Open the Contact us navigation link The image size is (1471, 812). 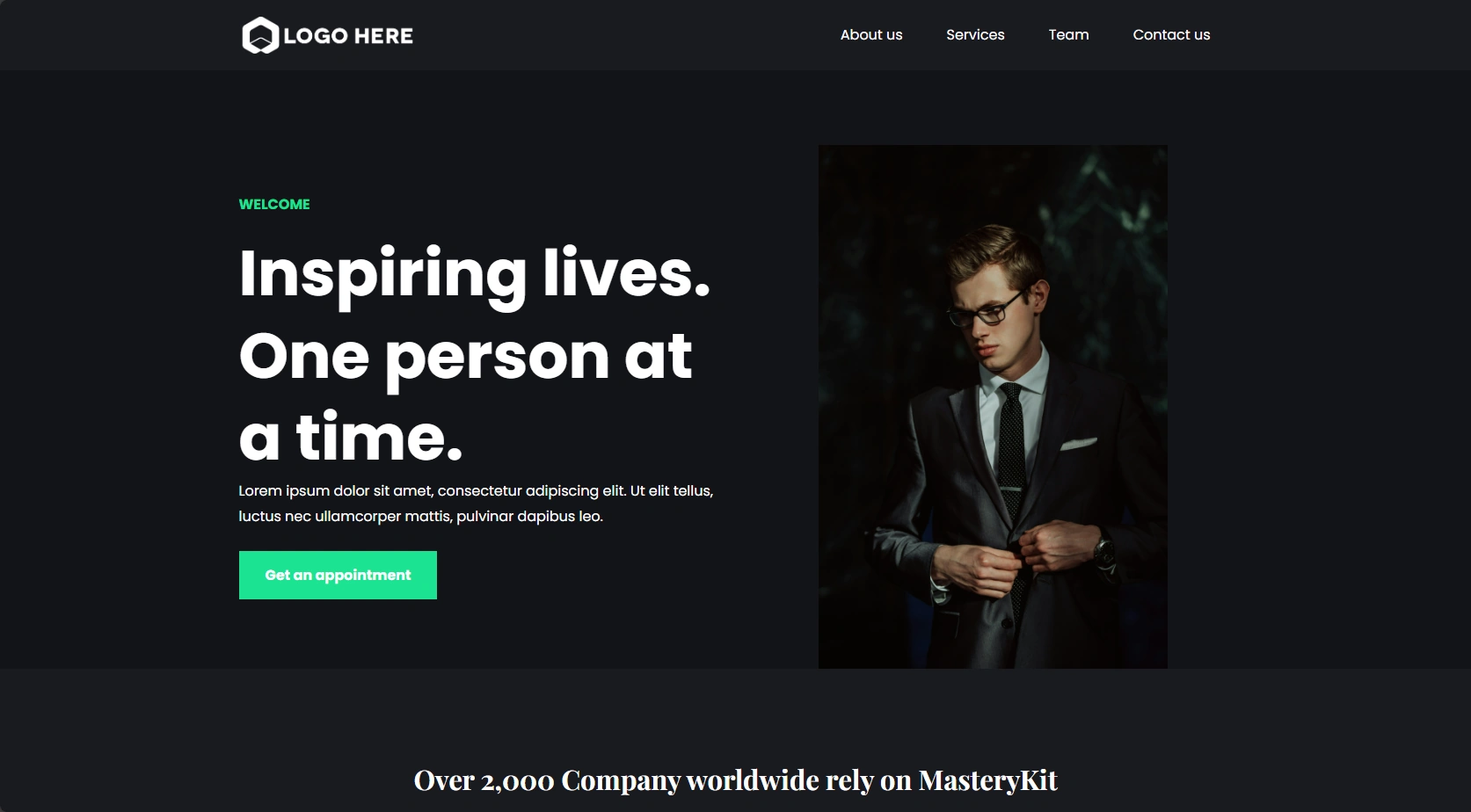1171,35
